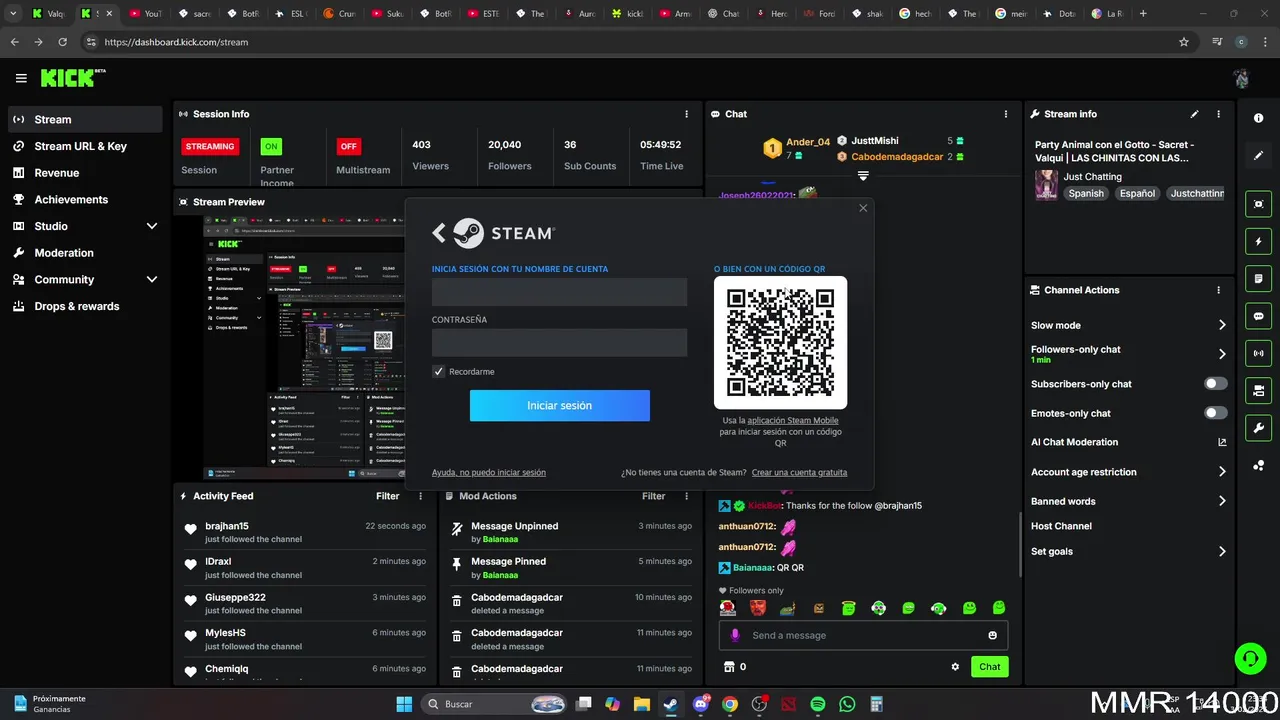Toggle the wrench panel icon in right toolbar
The width and height of the screenshot is (1280, 720).
1259,428
